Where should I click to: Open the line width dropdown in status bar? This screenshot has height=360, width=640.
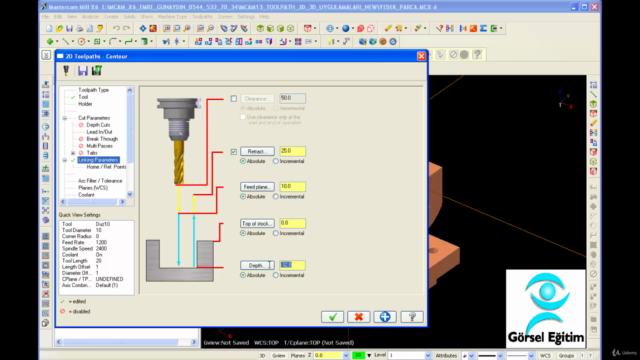(531, 356)
